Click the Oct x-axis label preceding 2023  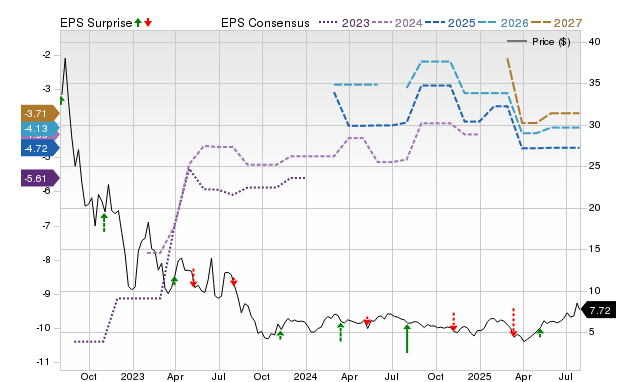click(x=89, y=376)
